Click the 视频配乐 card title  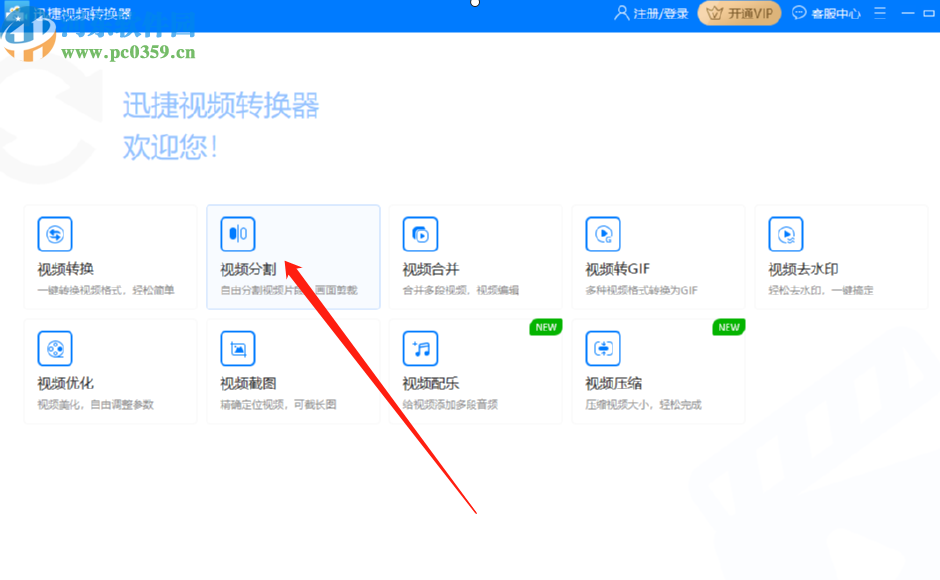[431, 383]
